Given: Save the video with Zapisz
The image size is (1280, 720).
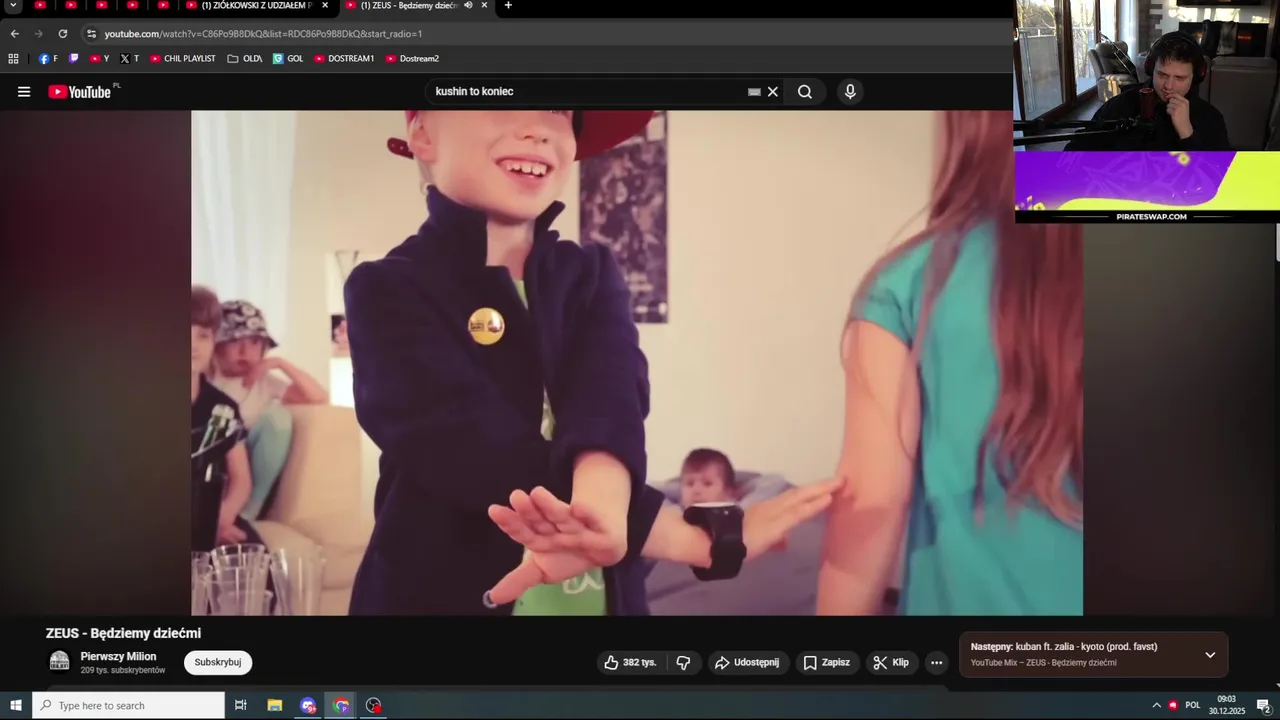Looking at the screenshot, I should 827,662.
